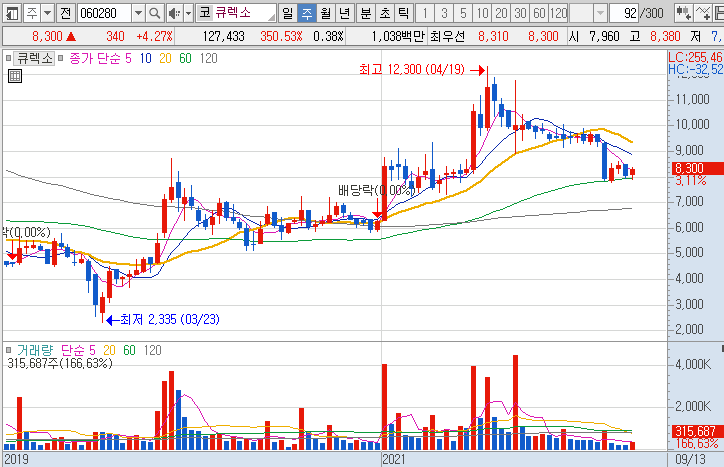Toggle the square before 종가 단순 legend
This screenshot has width=724, height=467.
(60, 58)
